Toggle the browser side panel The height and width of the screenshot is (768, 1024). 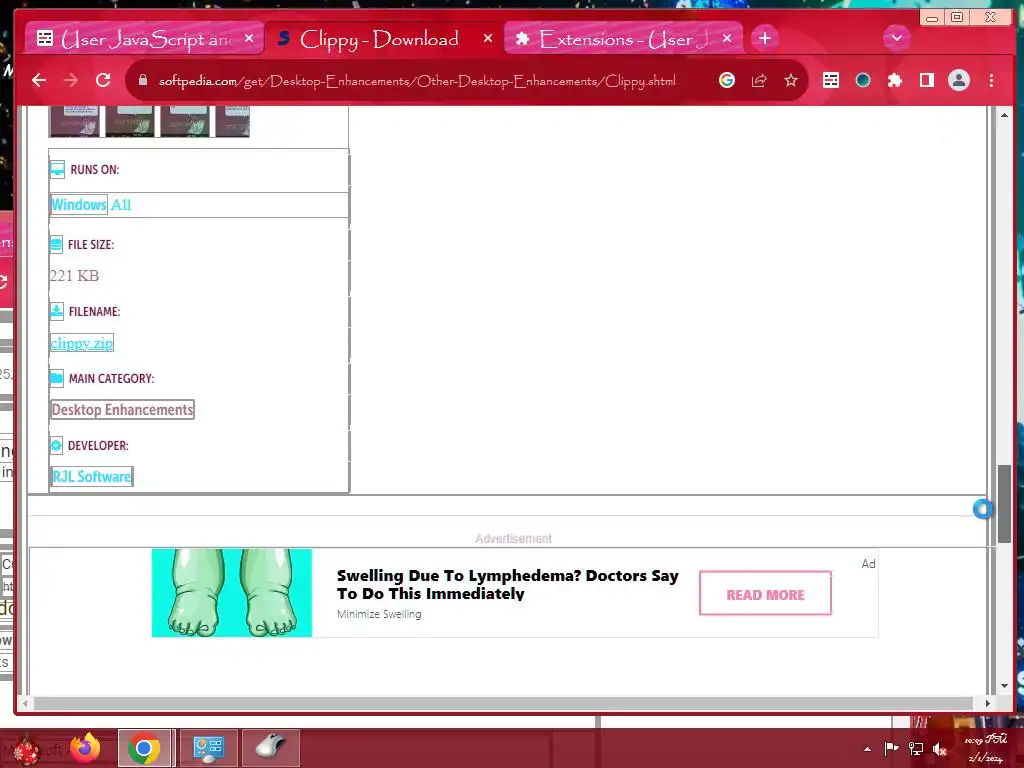coord(927,80)
